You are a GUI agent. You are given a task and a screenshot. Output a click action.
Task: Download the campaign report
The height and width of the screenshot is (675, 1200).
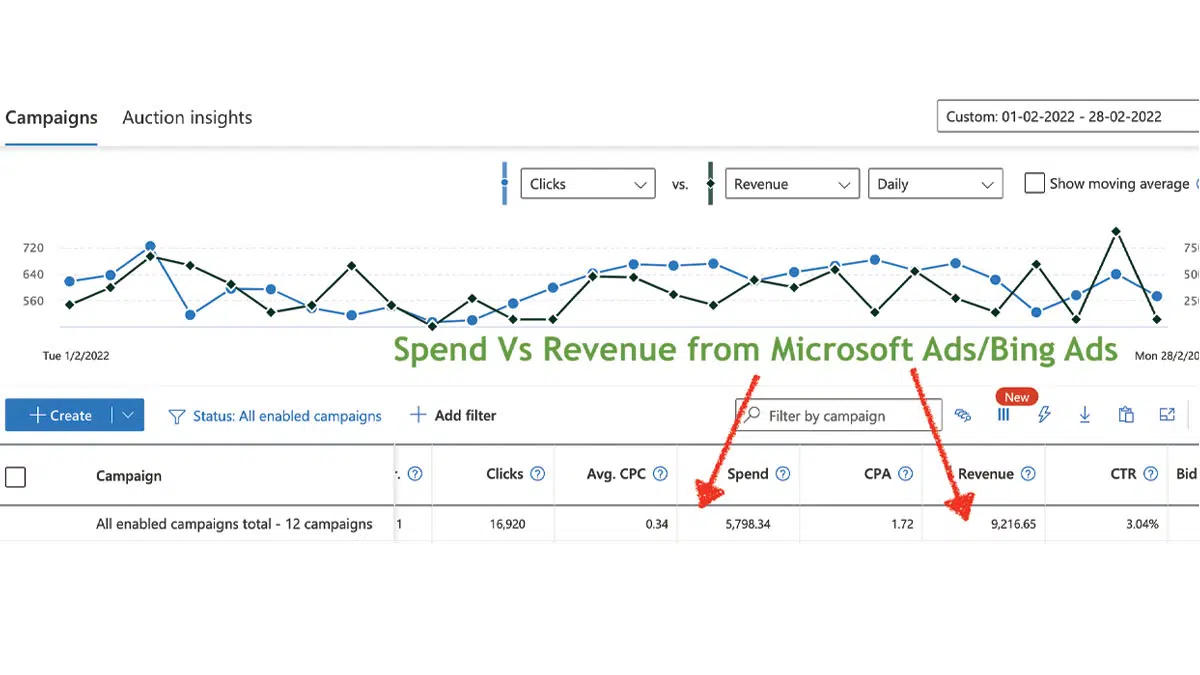(1085, 414)
